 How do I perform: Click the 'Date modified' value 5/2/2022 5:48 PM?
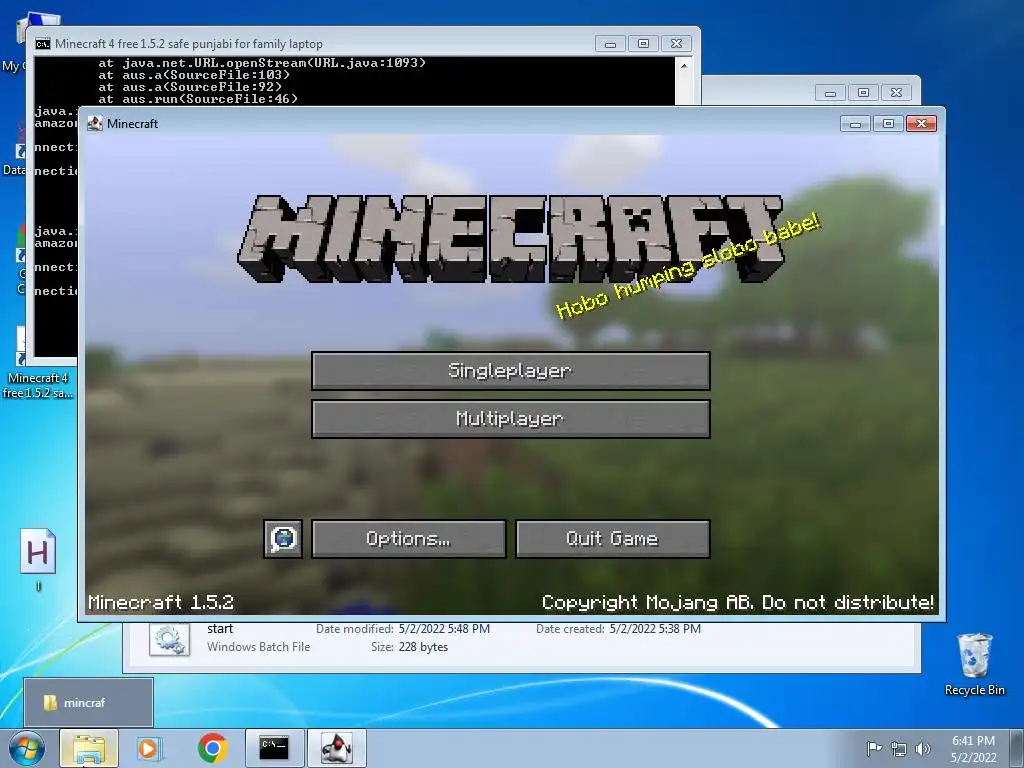click(444, 629)
